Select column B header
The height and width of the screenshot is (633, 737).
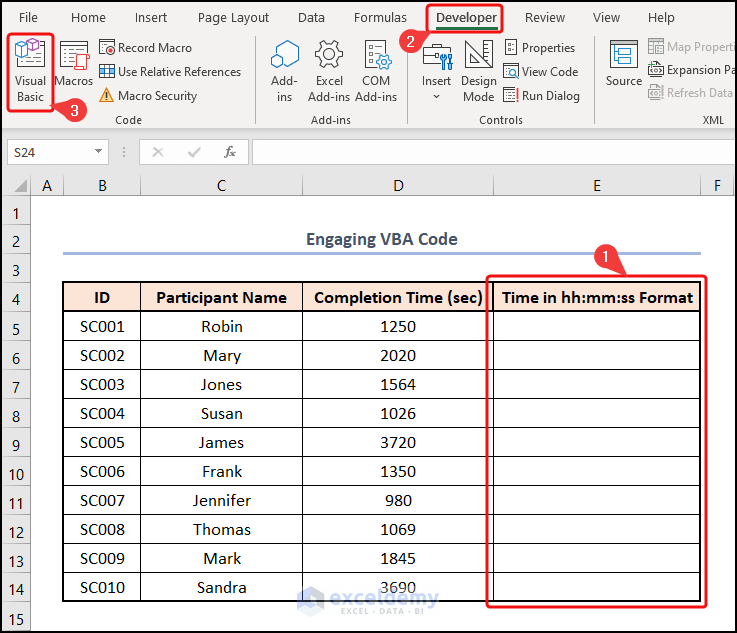click(102, 186)
